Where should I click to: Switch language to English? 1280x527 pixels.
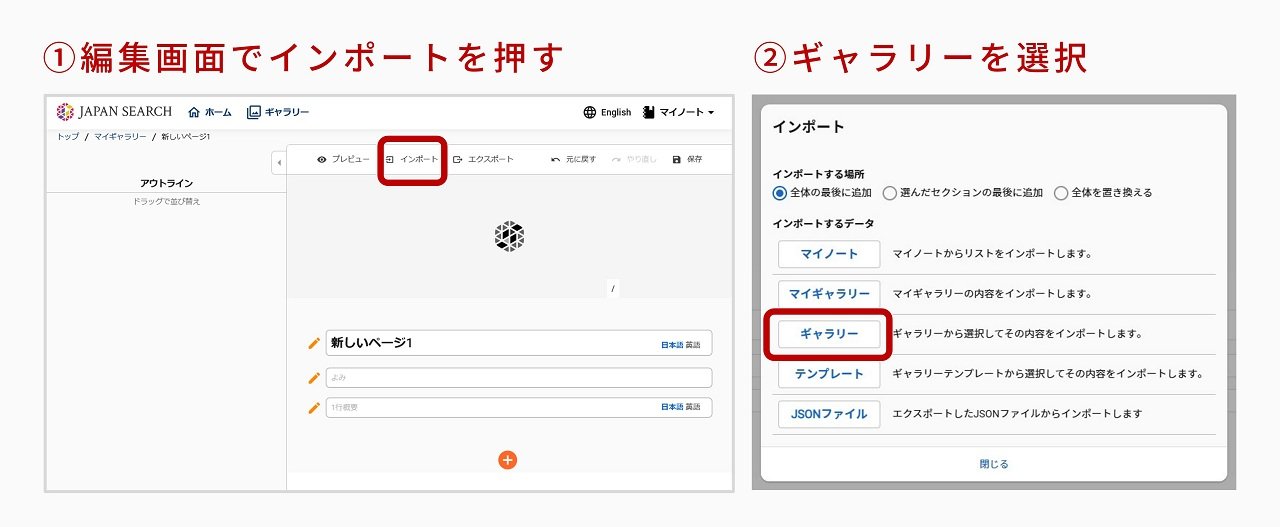[x=607, y=113]
